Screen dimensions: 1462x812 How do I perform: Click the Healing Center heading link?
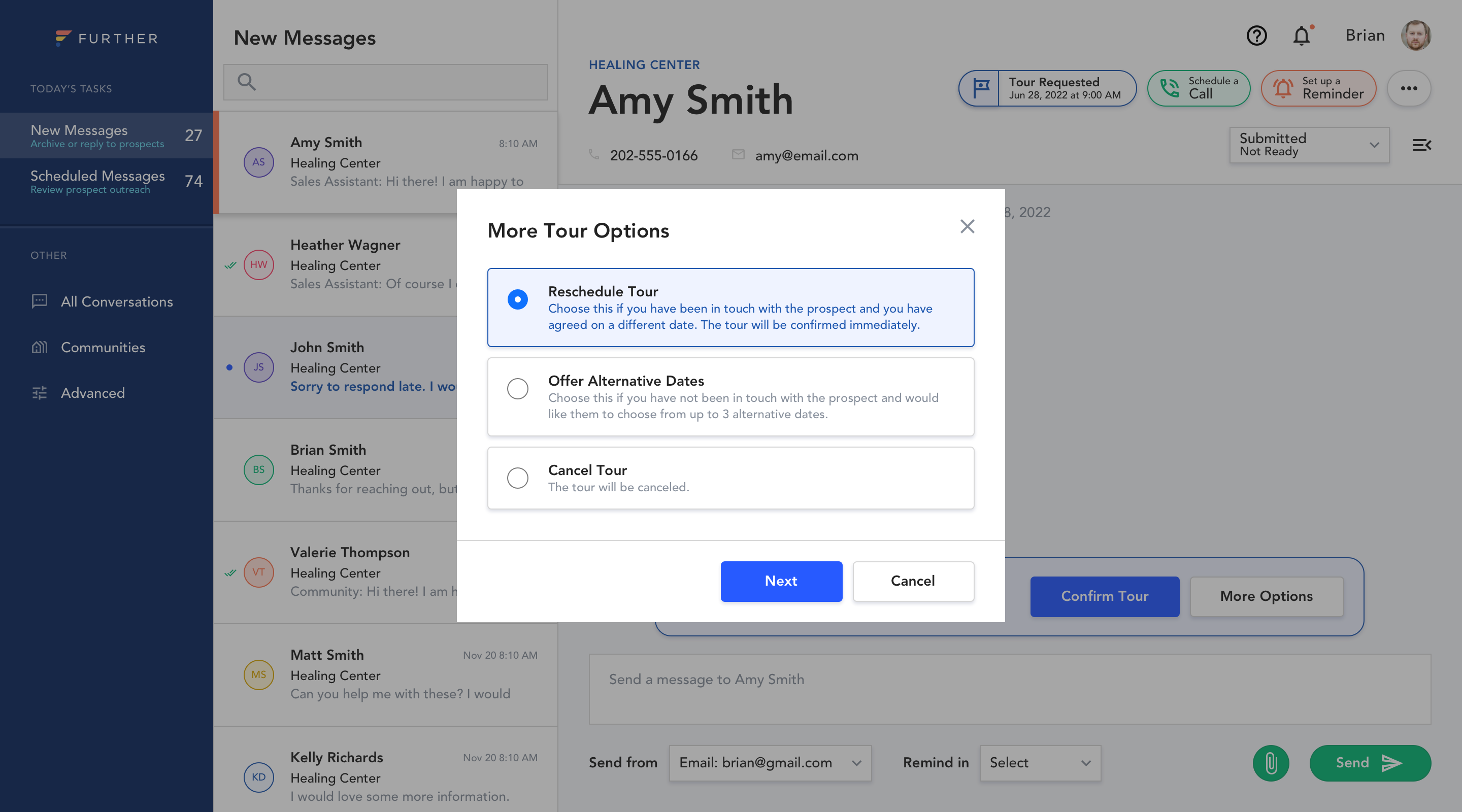tap(644, 64)
